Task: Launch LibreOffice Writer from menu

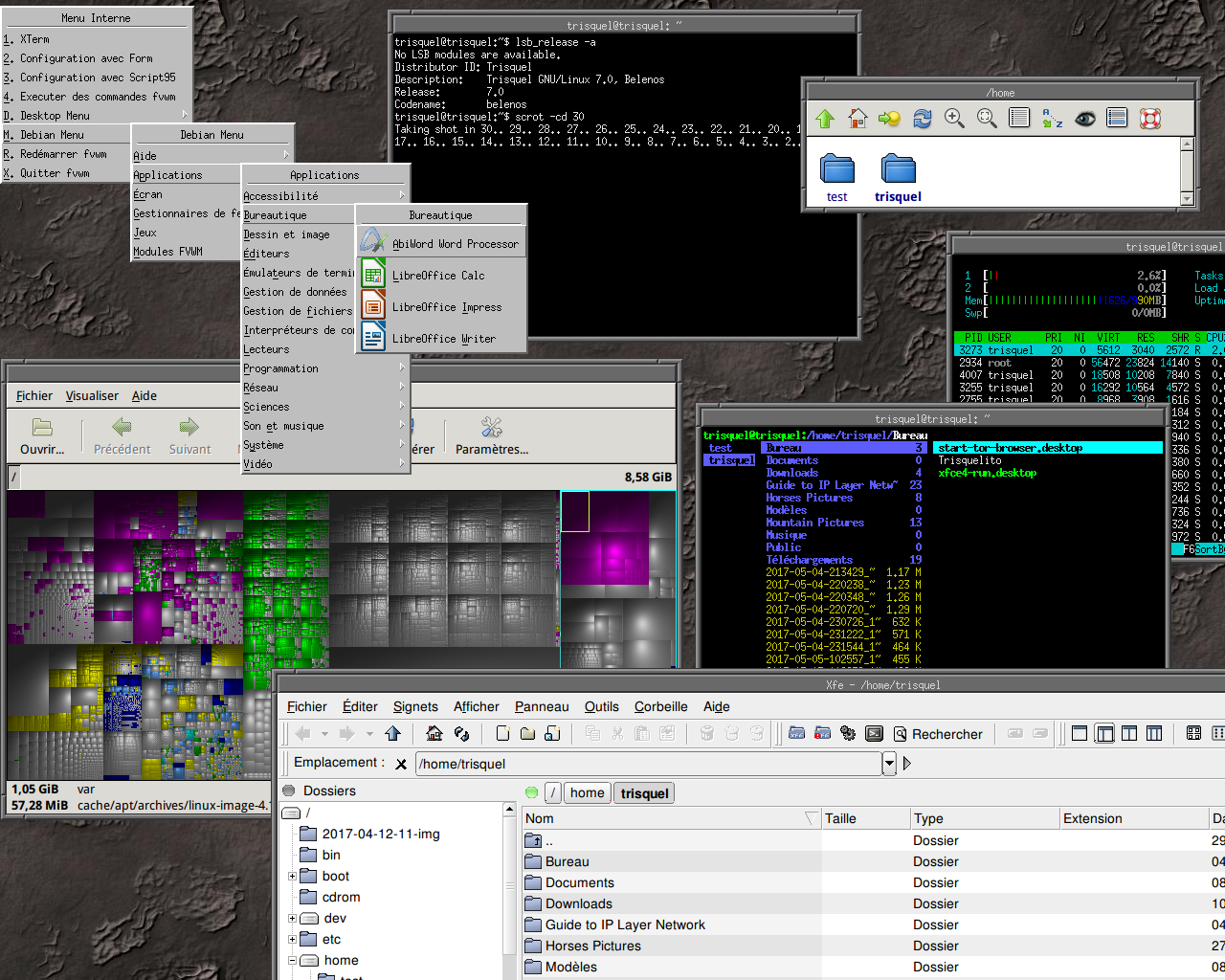Action: (441, 339)
